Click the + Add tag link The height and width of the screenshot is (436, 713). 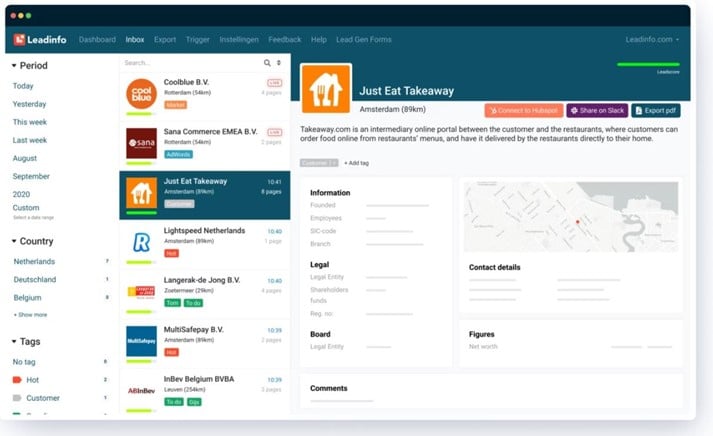point(356,163)
